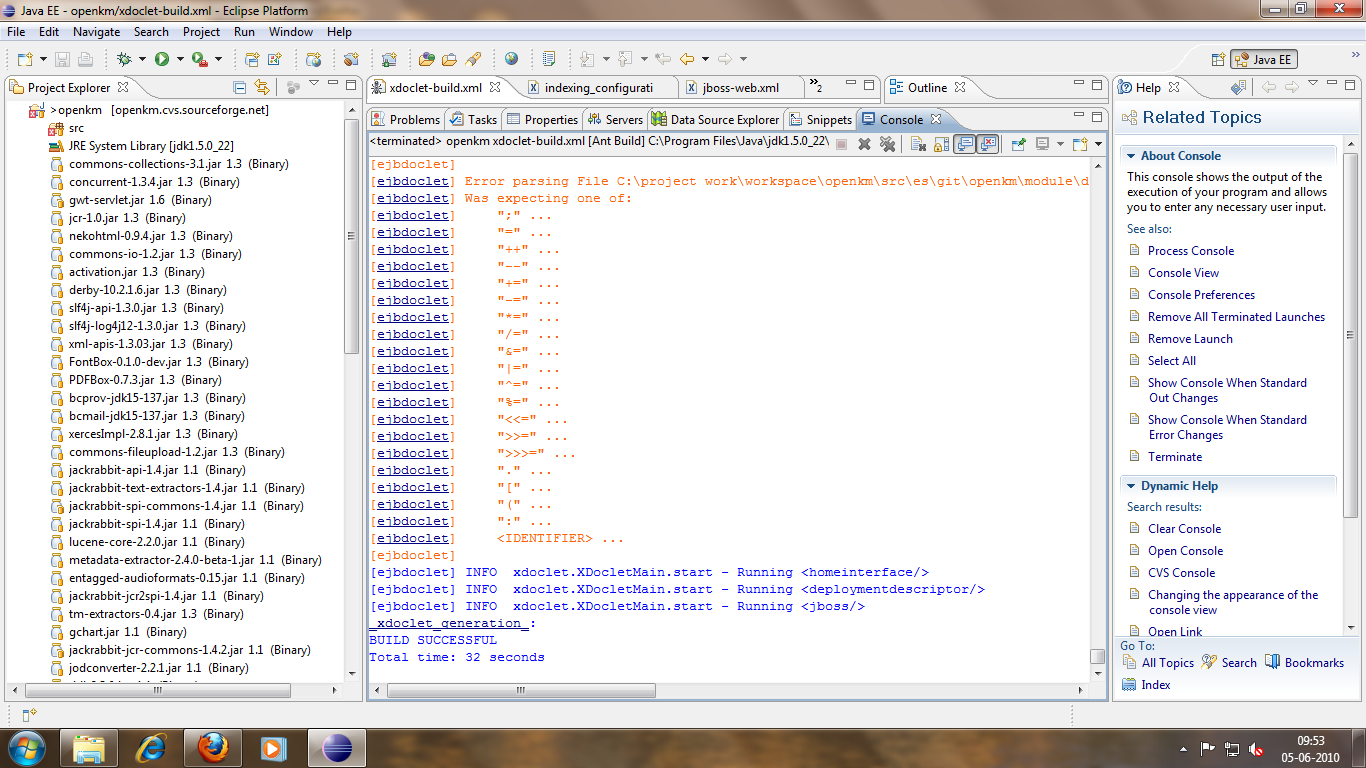Switch to the Servers tab

[x=615, y=119]
